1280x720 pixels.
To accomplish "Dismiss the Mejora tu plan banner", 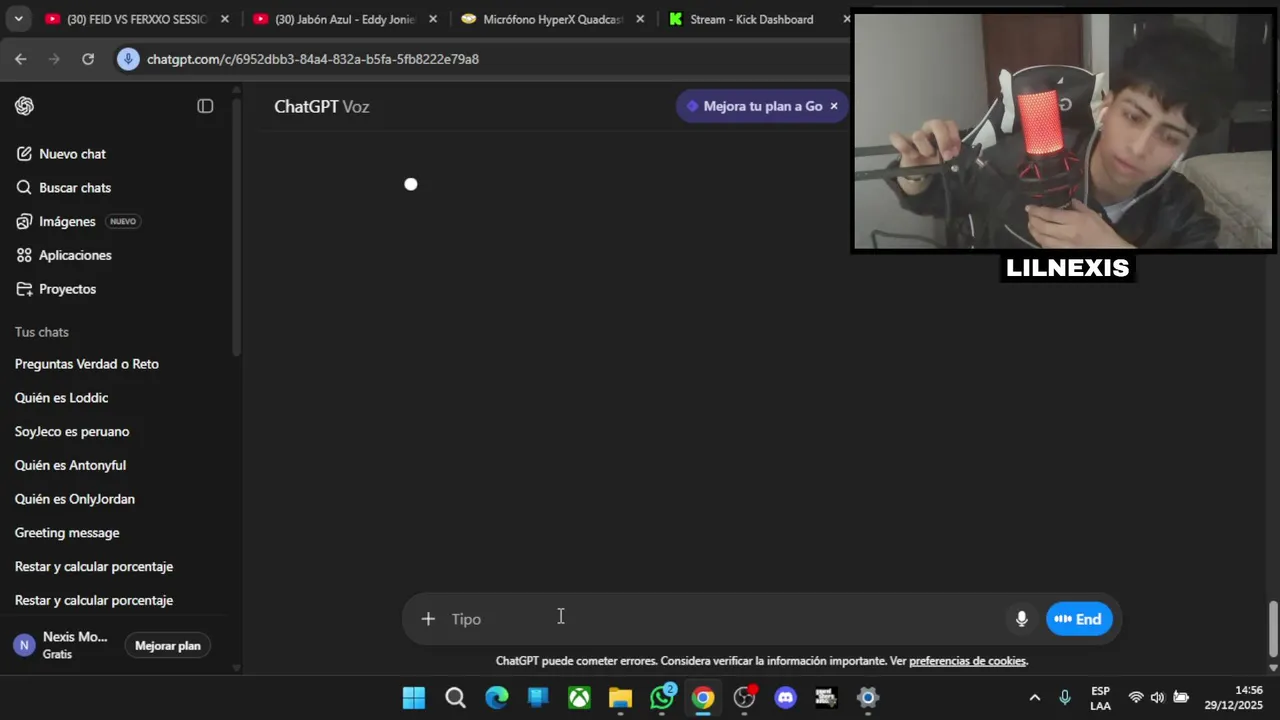I will point(834,106).
